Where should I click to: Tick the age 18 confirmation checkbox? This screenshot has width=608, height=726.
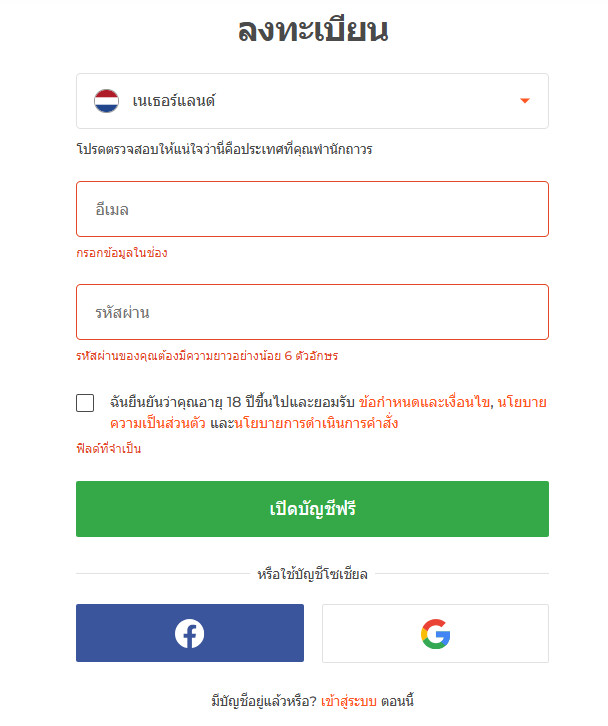[85, 403]
